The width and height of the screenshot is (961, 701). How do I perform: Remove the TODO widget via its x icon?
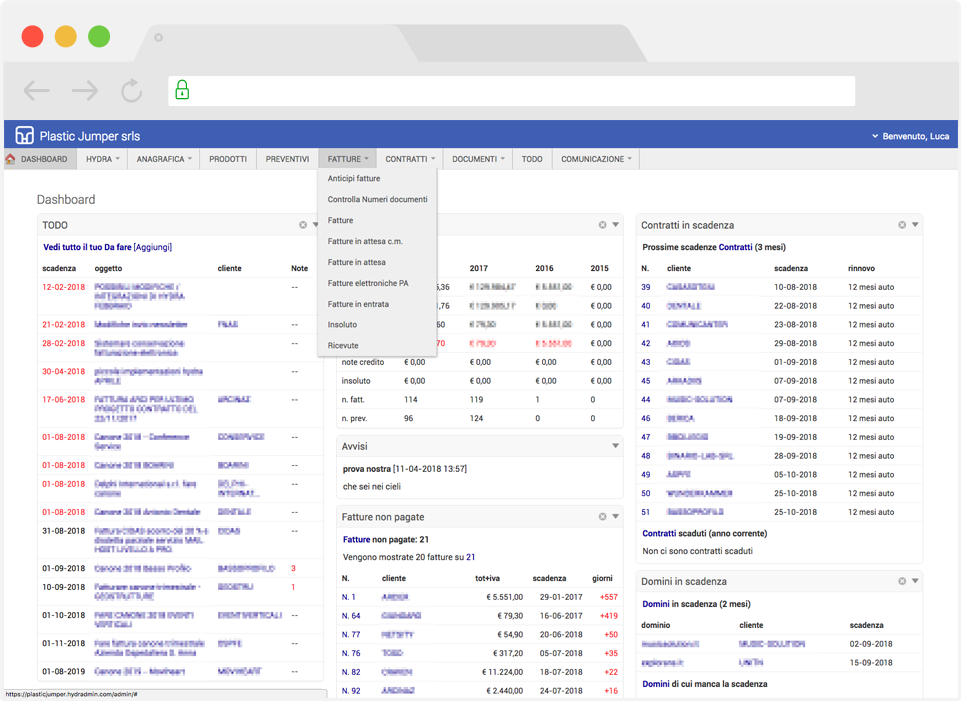(303, 224)
